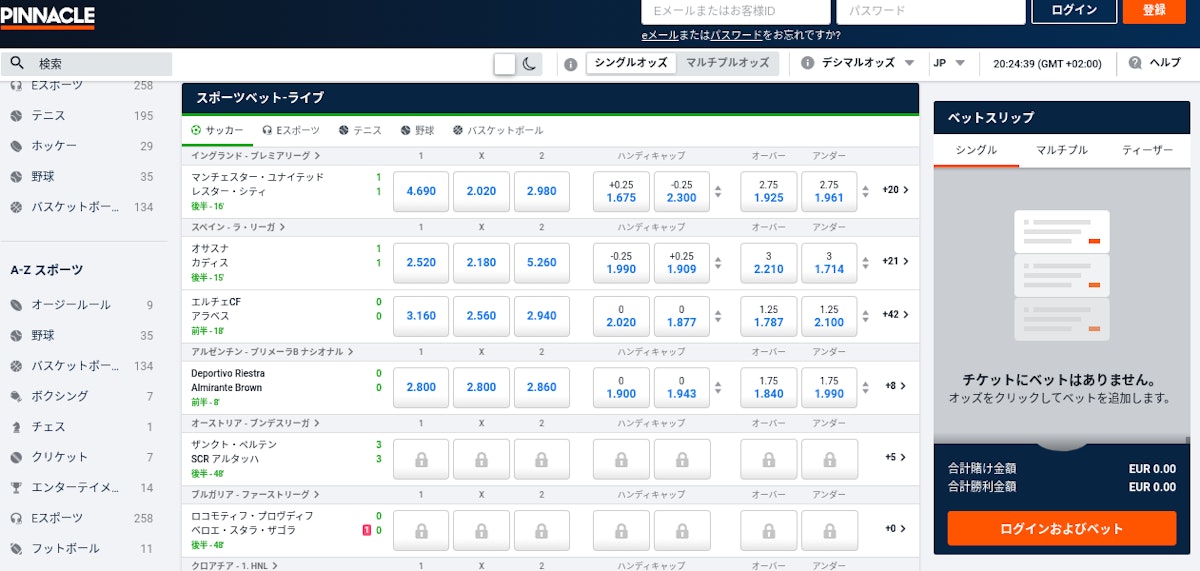Expand オーストリア - ブンデスリーガ league header
Image resolution: width=1200 pixels, height=571 pixels.
coord(255,423)
